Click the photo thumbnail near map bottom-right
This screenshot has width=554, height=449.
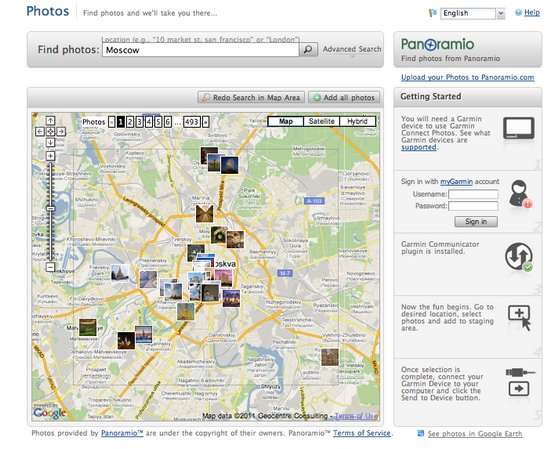pos(330,357)
